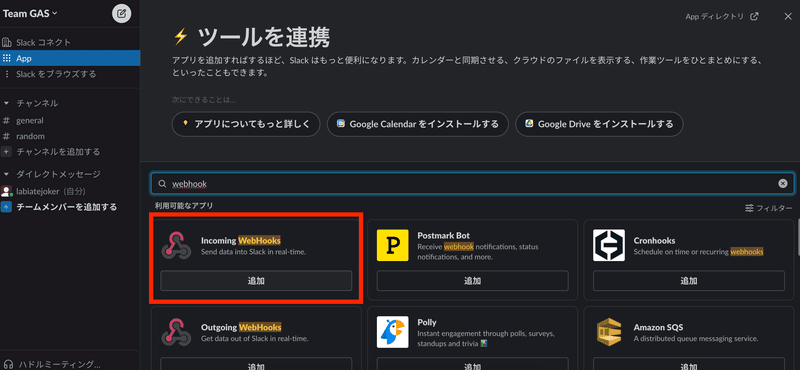
Task: Click Google Calendar をインストールする
Action: click(x=417, y=124)
